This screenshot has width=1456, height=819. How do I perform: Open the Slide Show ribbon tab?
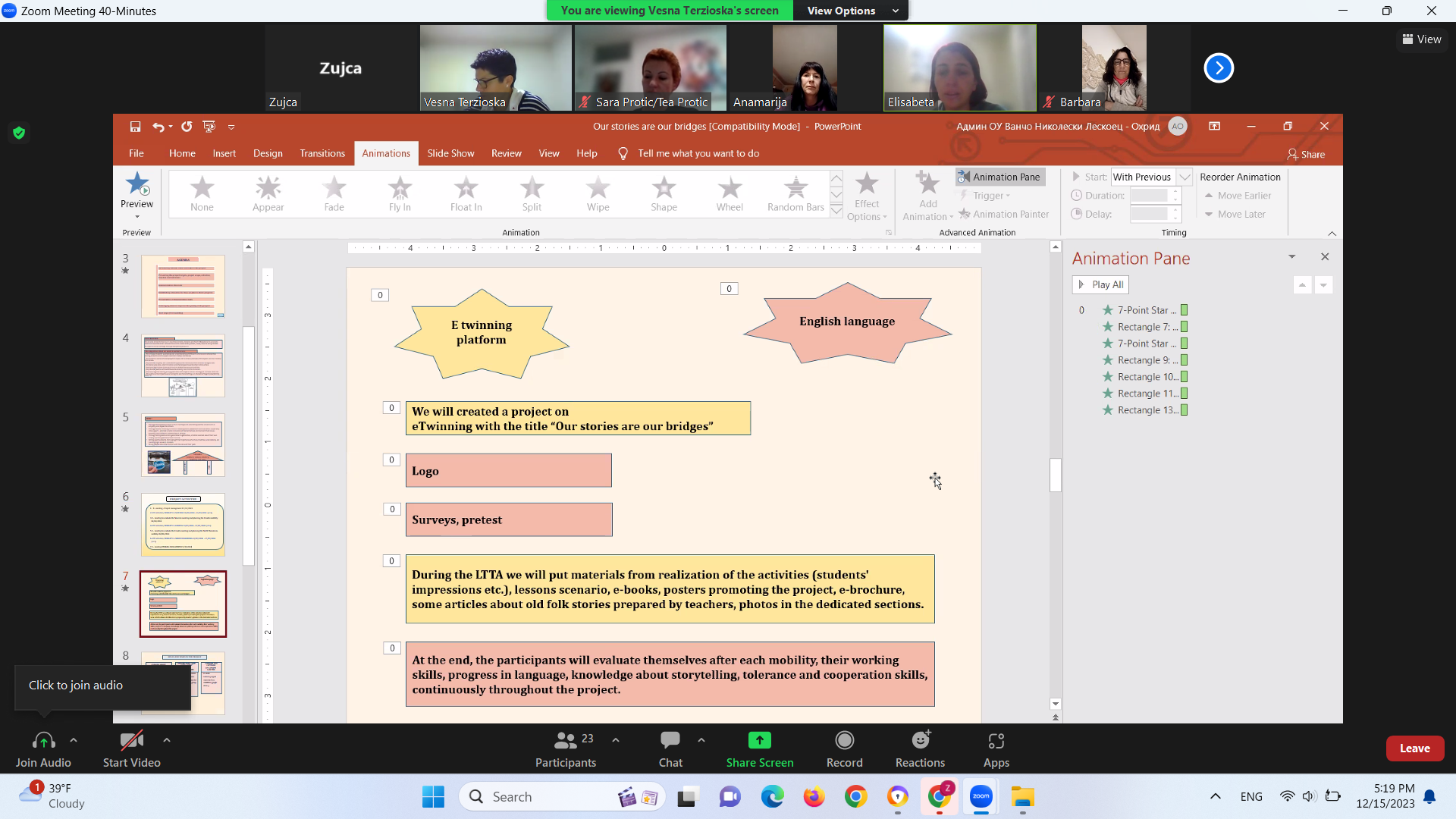tap(450, 153)
